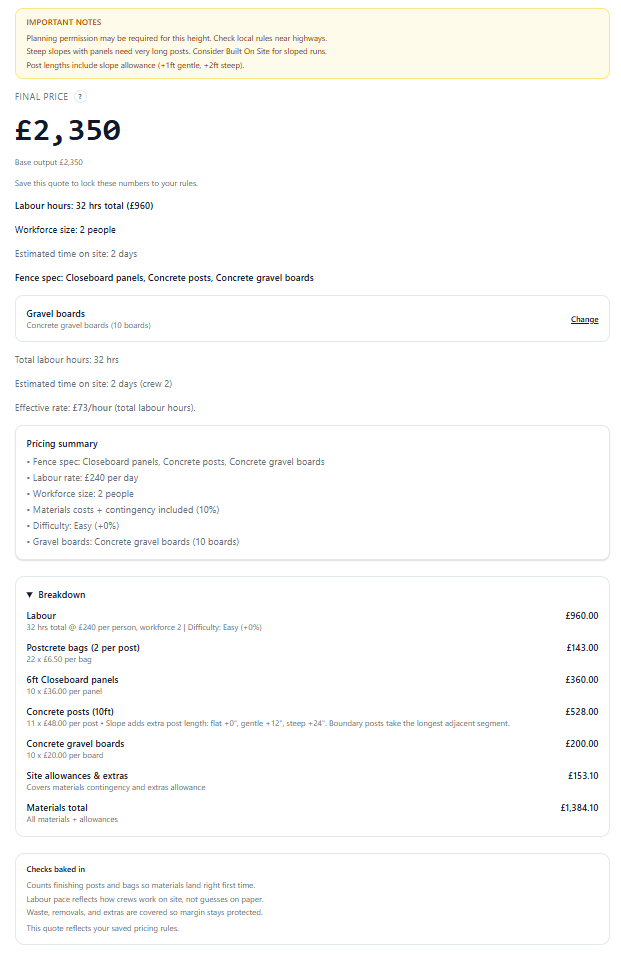Click the Postcrete bags line item
The height and width of the screenshot is (954, 621).
click(83, 648)
